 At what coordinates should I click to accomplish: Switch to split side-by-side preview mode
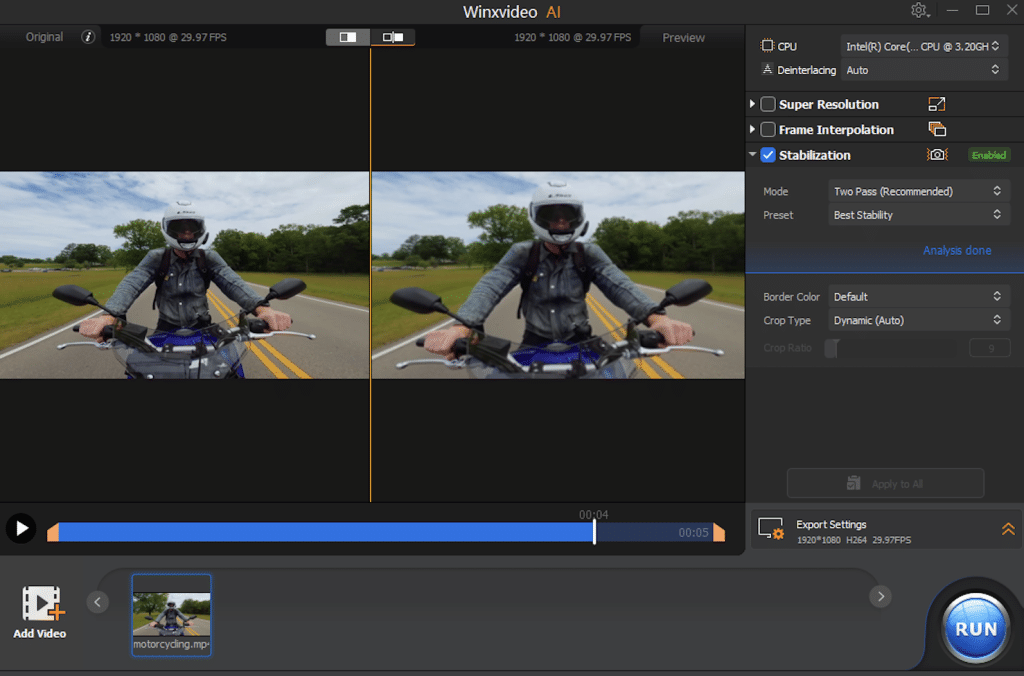coord(348,37)
